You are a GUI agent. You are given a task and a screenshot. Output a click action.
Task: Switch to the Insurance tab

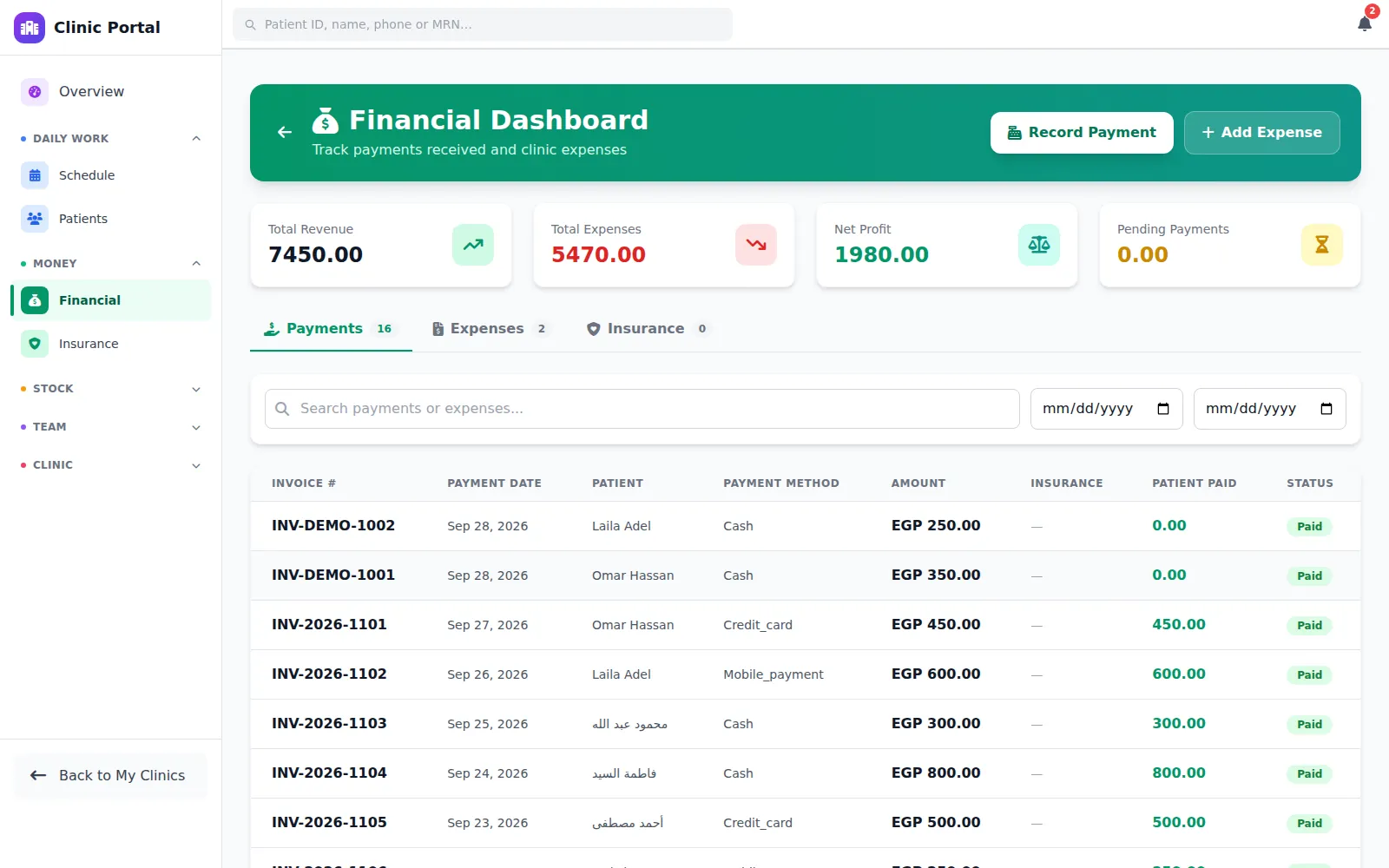tap(648, 329)
